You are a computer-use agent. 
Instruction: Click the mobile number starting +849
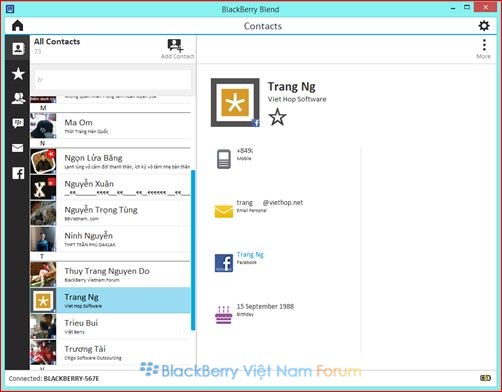245,151
